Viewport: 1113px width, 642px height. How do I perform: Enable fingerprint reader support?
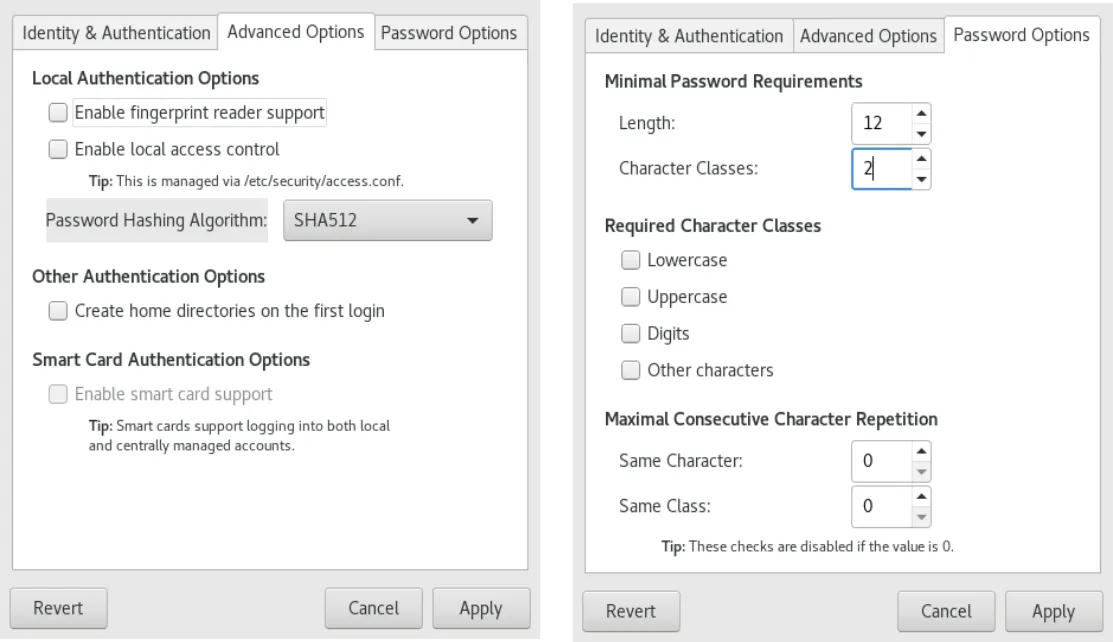pos(58,112)
